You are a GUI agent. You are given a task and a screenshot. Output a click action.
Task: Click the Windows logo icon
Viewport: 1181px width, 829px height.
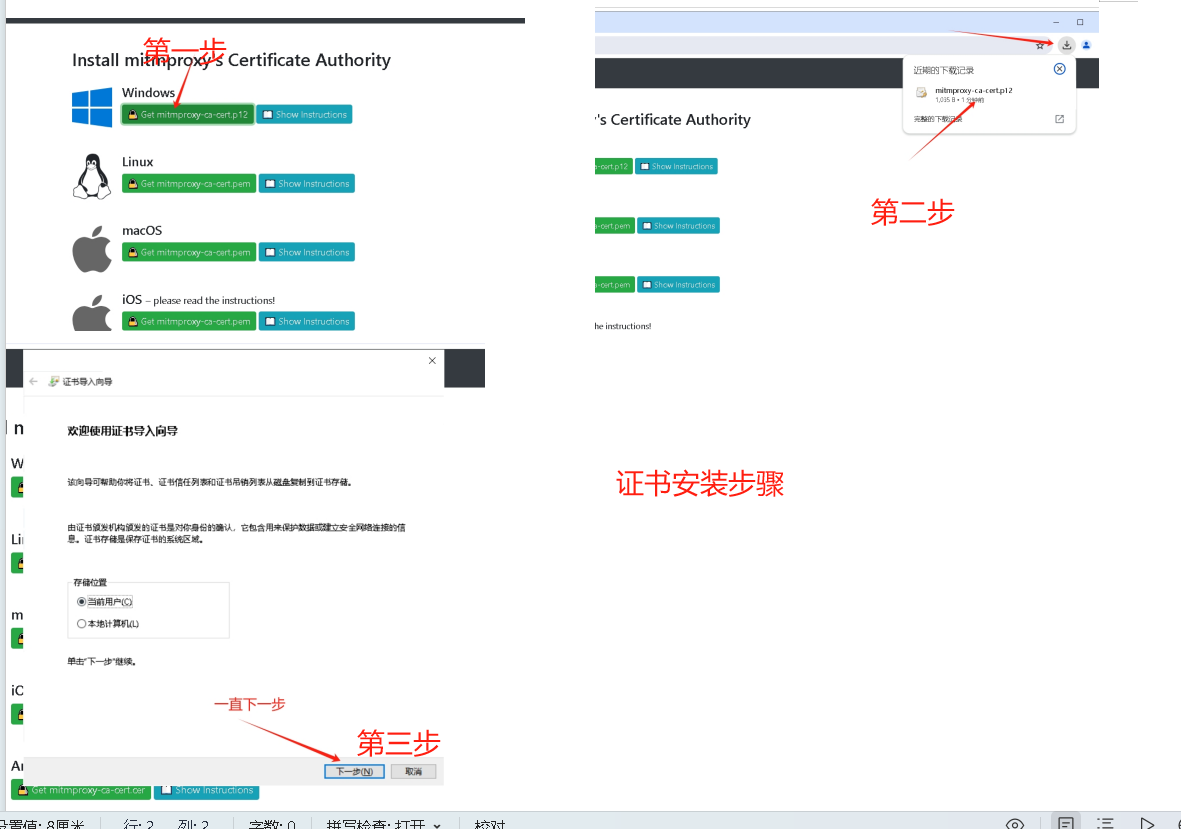[x=92, y=108]
